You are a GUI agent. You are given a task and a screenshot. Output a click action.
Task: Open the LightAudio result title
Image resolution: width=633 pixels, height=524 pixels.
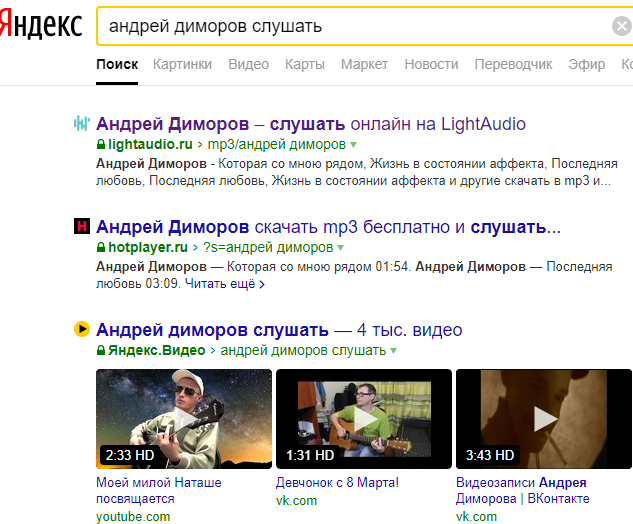point(311,124)
